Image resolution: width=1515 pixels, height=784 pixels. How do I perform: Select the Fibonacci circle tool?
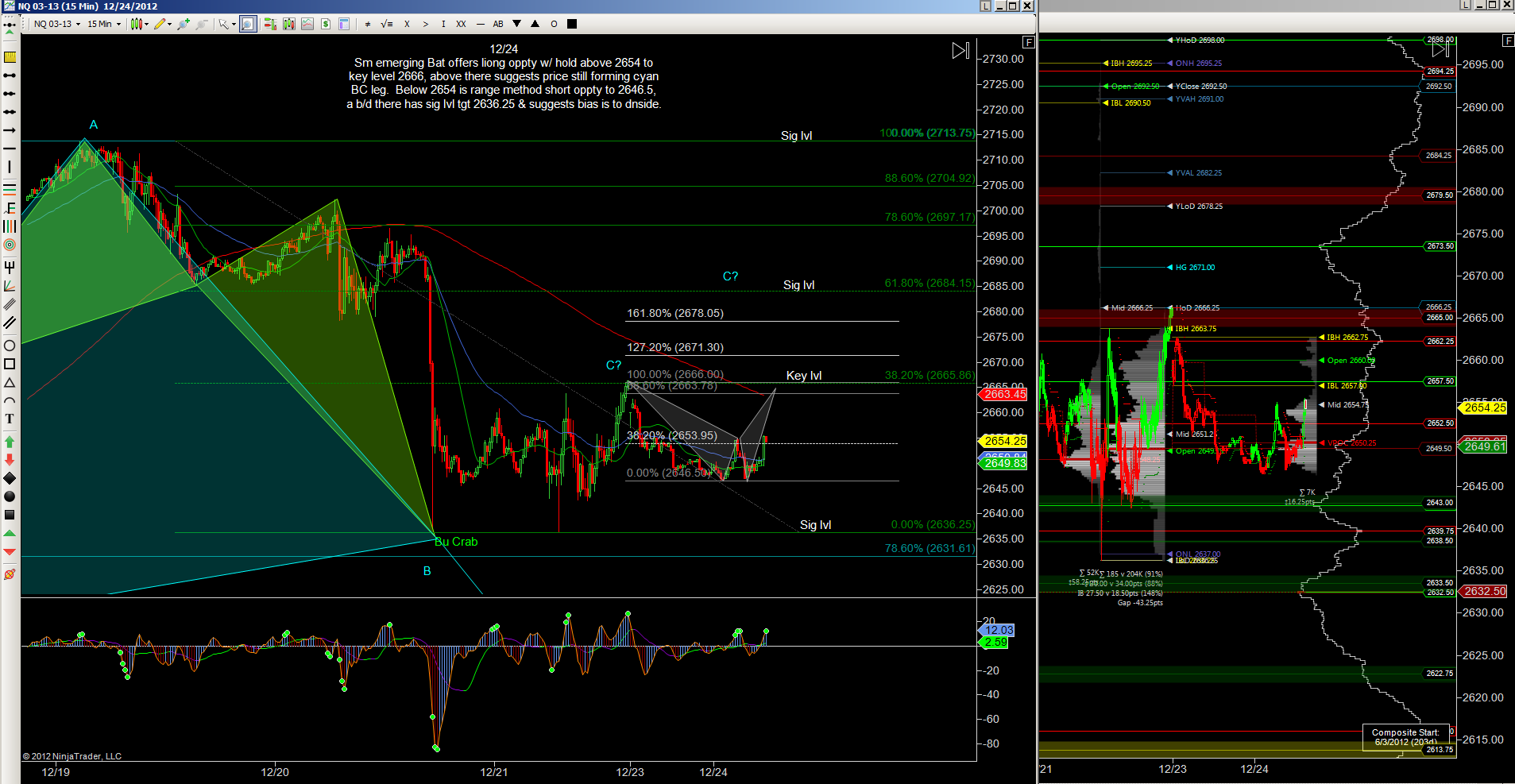tap(10, 245)
